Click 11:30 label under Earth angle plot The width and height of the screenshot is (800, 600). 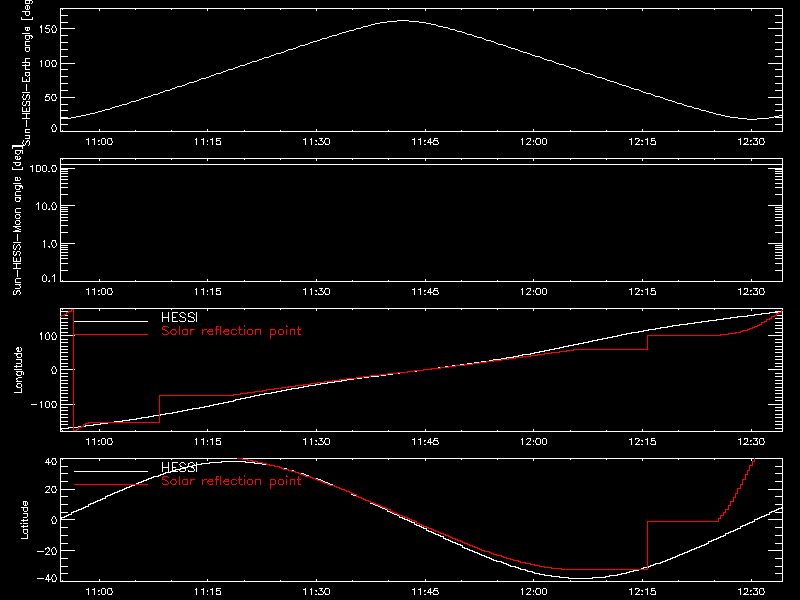point(316,142)
